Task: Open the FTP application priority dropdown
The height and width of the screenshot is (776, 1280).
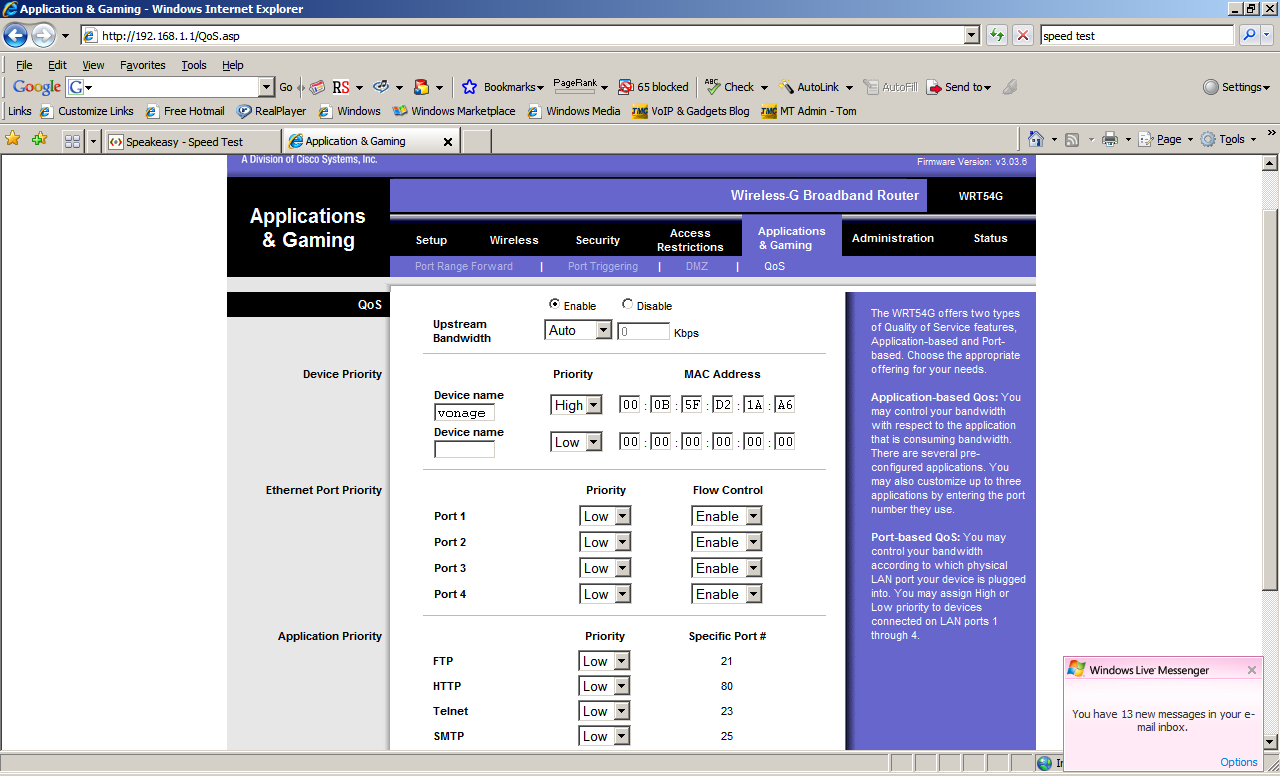Action: (x=604, y=661)
